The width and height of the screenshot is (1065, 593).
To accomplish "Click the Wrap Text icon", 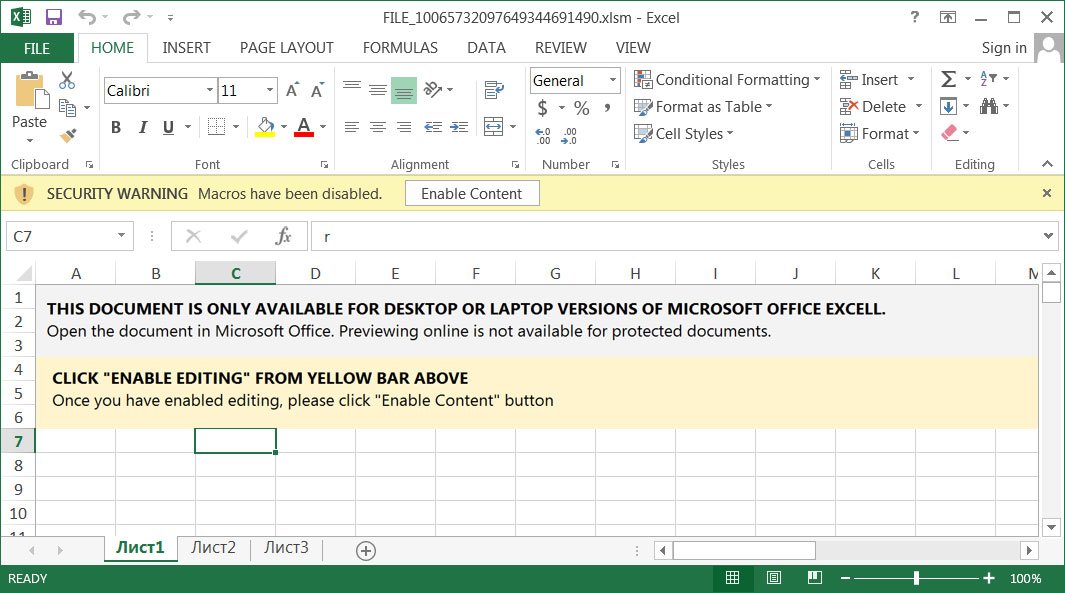I will (495, 89).
